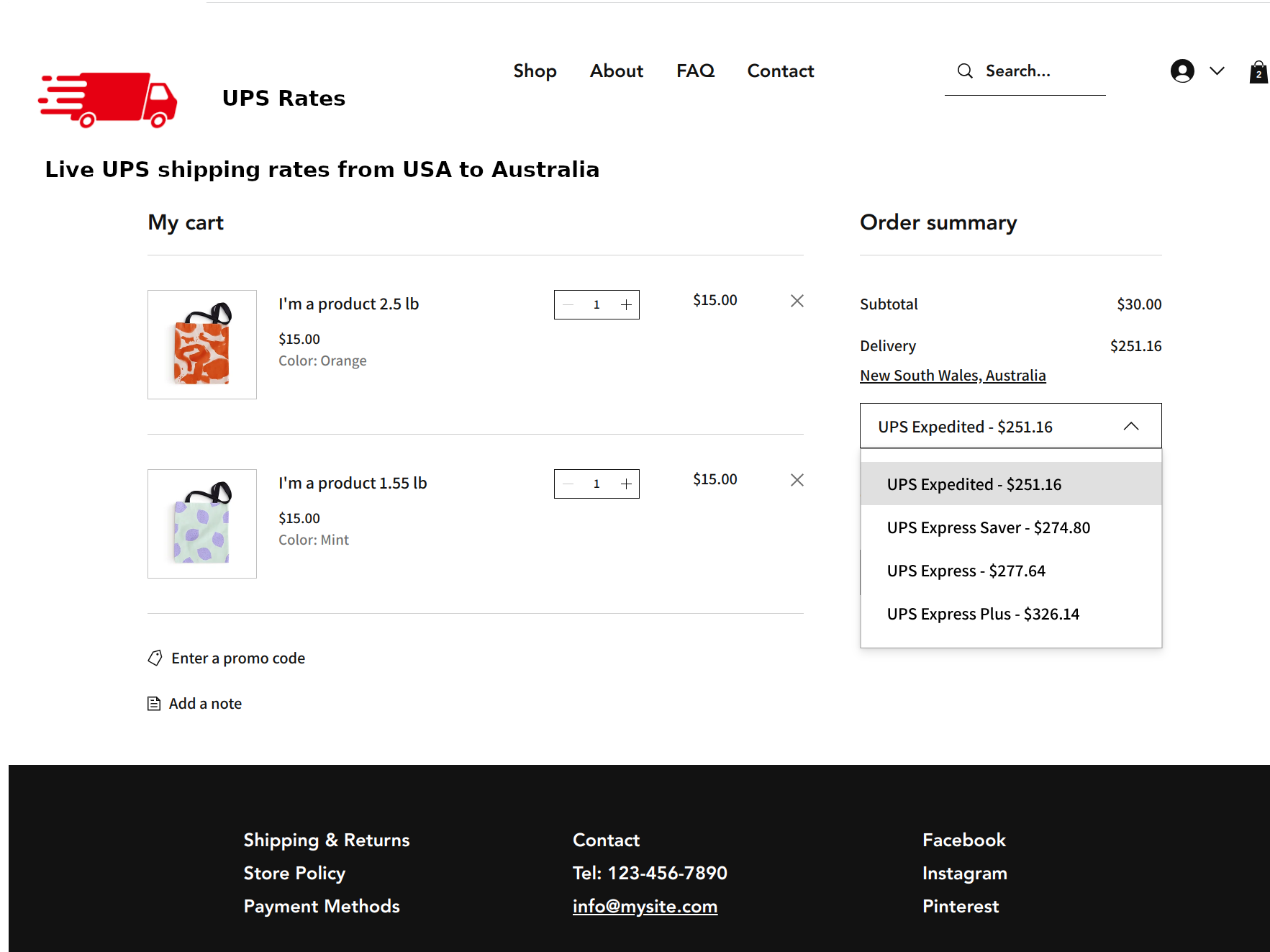Click the info@mysite.com email link
Viewport: 1270px width, 952px height.
645,906
